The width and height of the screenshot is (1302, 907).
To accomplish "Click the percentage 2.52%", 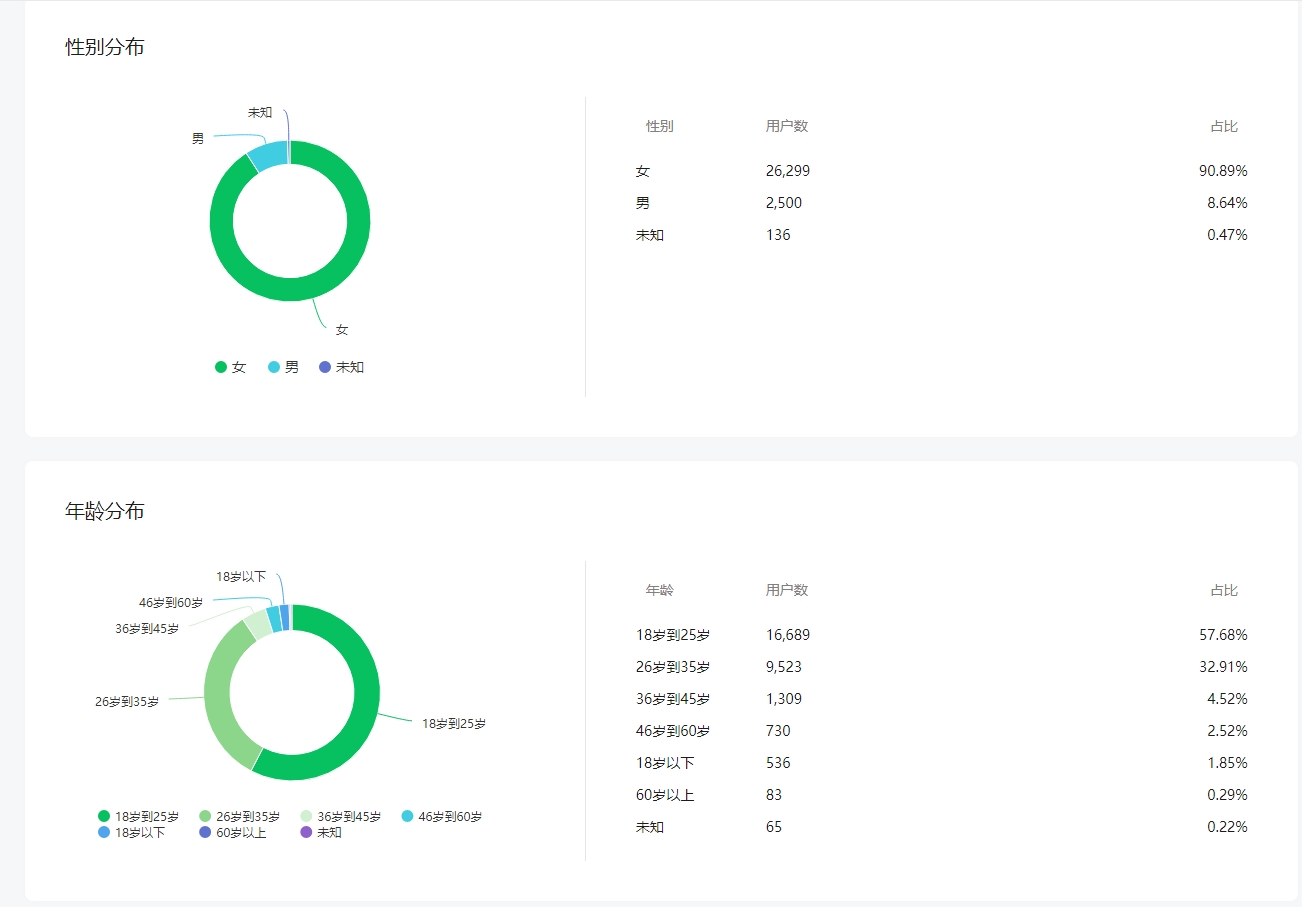I will (1227, 731).
